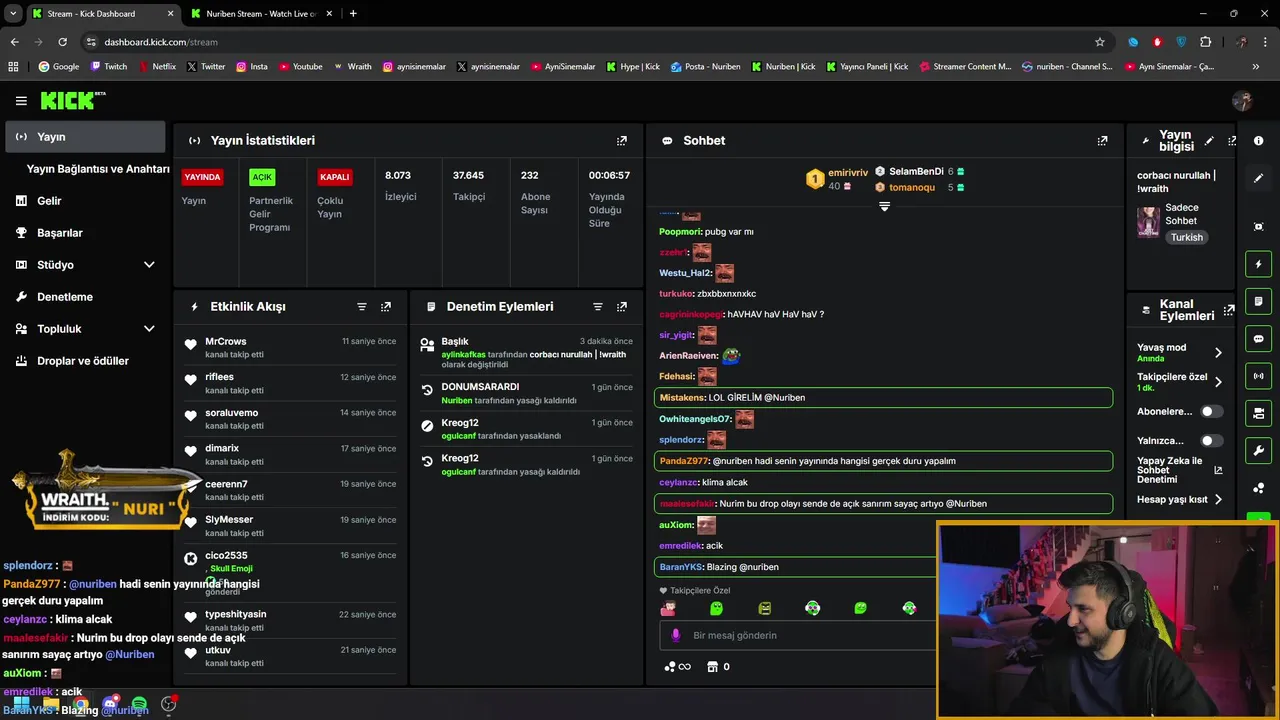Toggle the broadcast signal widget in right sidebar

click(1259, 376)
